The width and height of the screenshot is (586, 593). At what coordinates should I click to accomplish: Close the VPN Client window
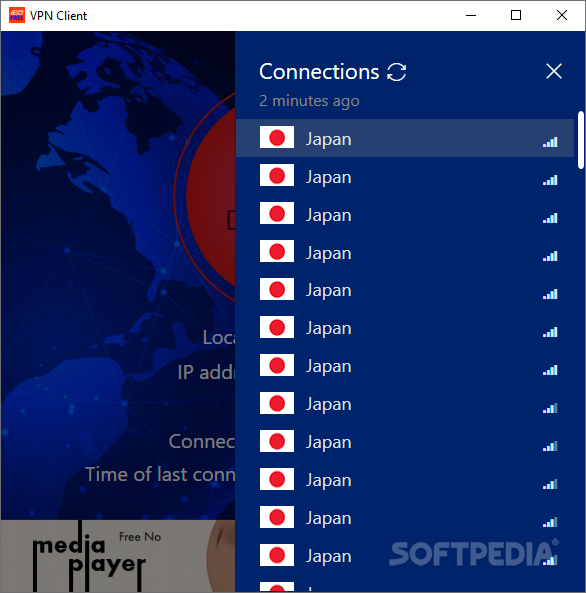[562, 16]
